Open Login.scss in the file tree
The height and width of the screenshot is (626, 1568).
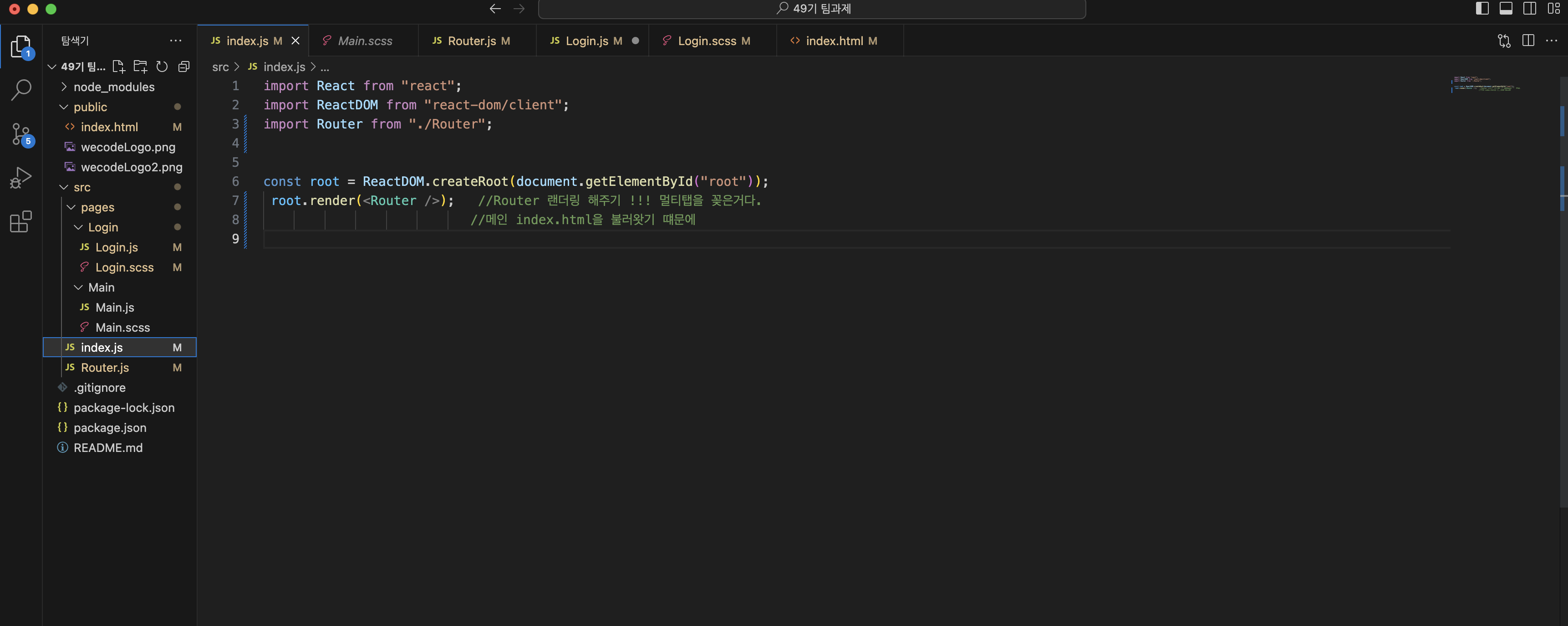tap(119, 267)
